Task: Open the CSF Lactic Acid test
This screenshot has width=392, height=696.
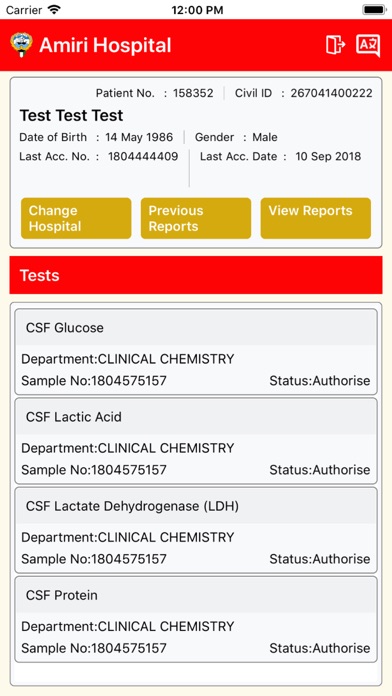Action: point(196,441)
